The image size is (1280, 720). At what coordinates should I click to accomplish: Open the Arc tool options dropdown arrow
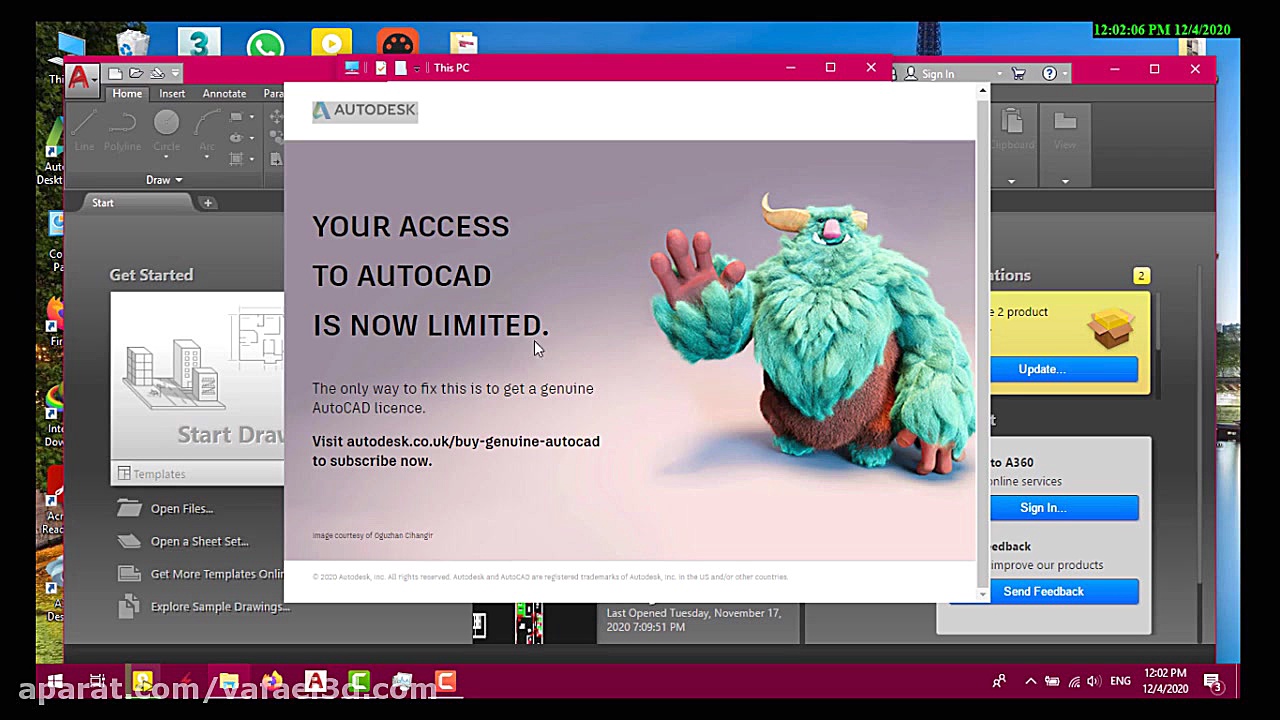click(206, 158)
